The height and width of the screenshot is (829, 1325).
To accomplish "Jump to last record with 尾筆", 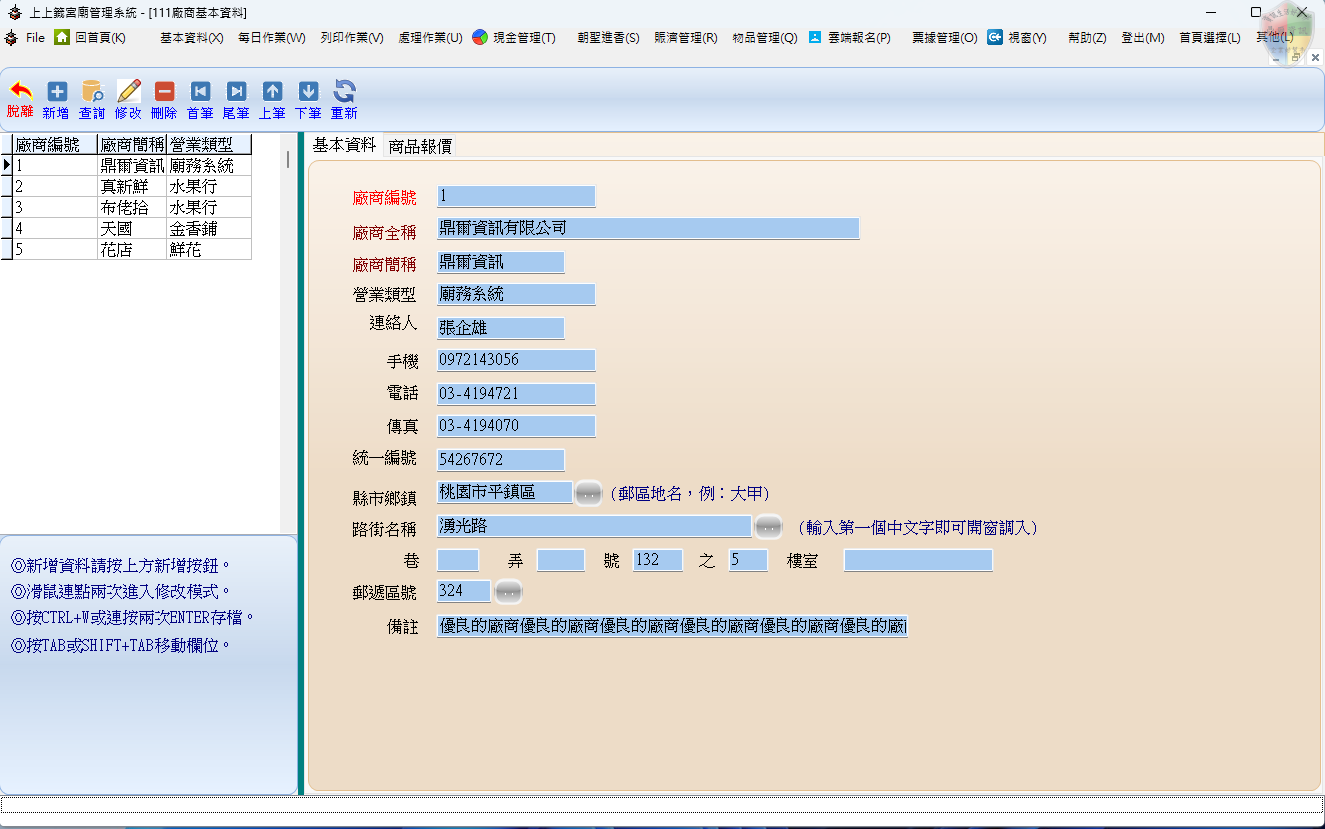I will point(236,92).
